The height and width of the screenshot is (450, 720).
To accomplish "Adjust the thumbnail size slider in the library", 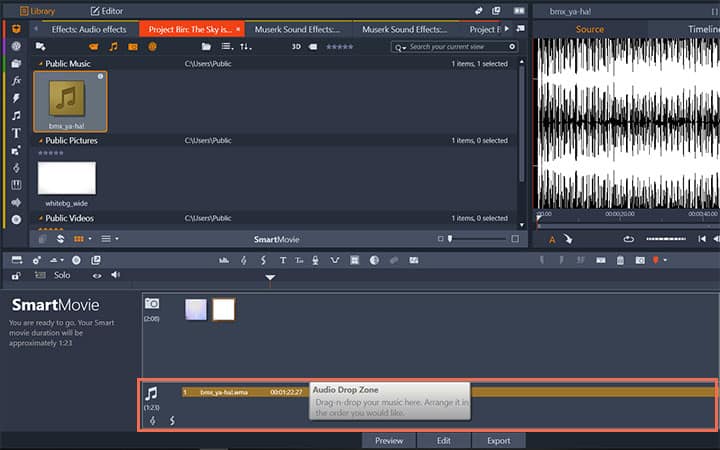I will [450, 239].
